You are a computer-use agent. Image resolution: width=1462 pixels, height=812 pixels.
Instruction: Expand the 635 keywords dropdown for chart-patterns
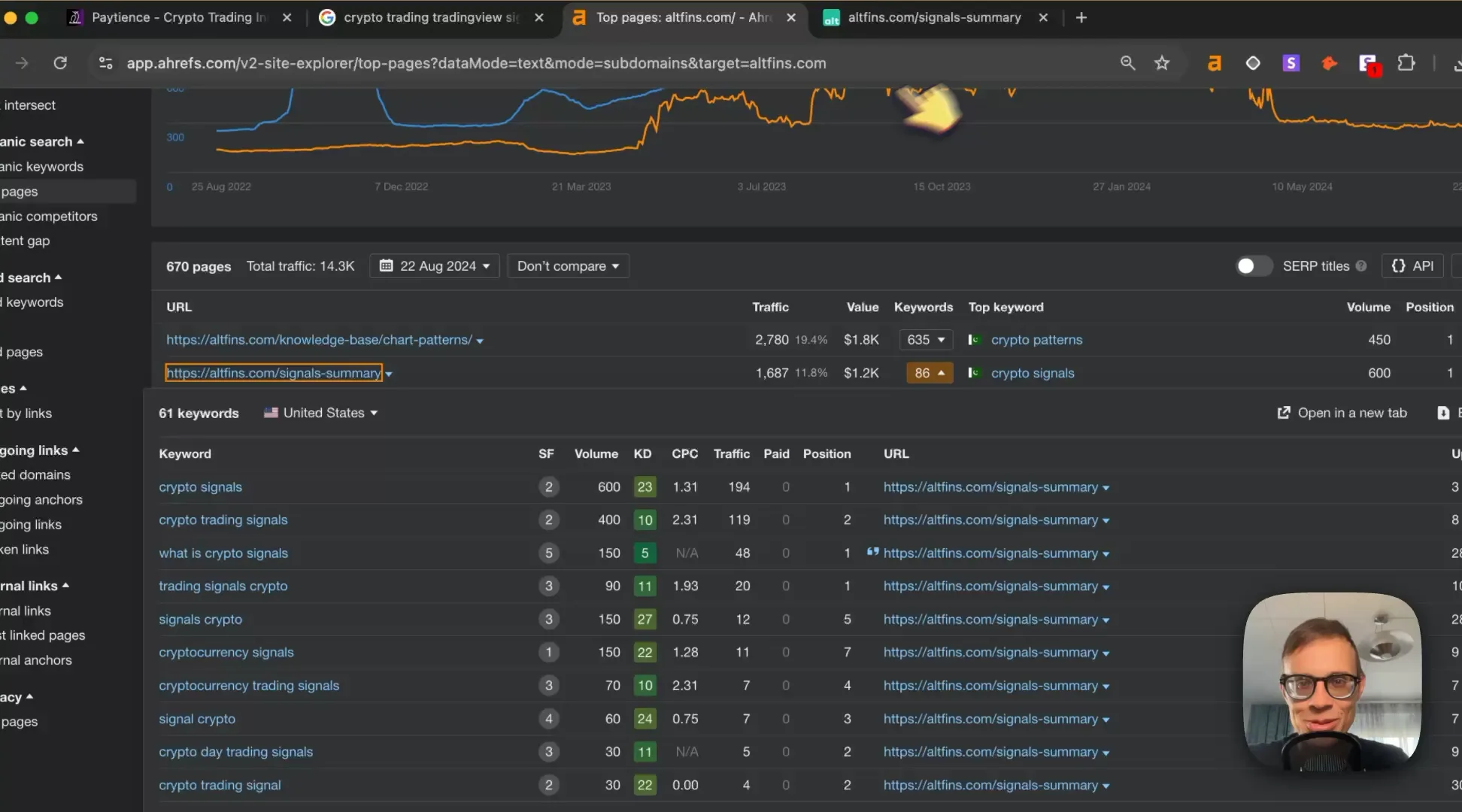coord(927,340)
